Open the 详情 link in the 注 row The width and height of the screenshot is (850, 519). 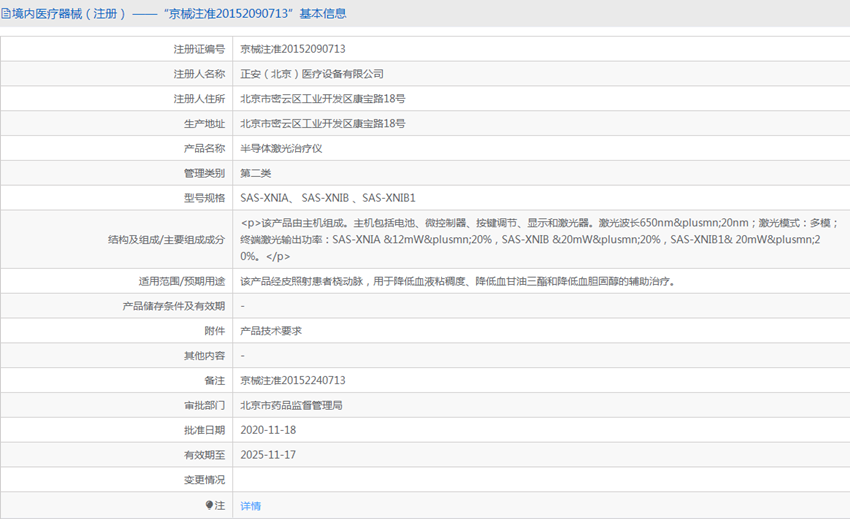pos(250,506)
